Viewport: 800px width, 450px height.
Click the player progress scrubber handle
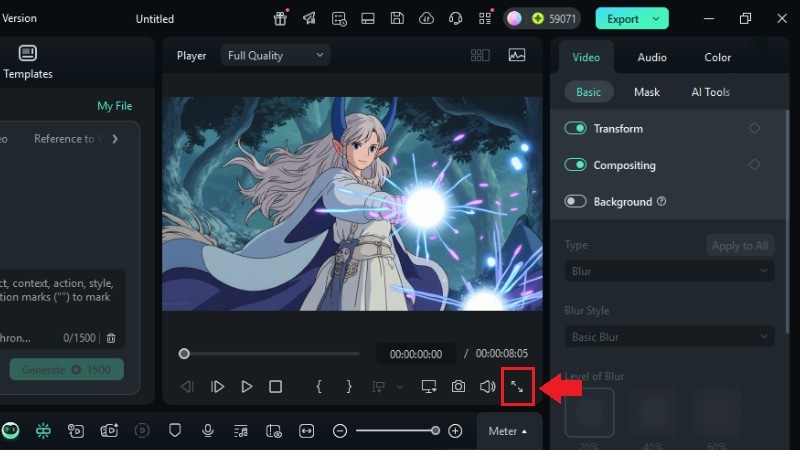(184, 354)
